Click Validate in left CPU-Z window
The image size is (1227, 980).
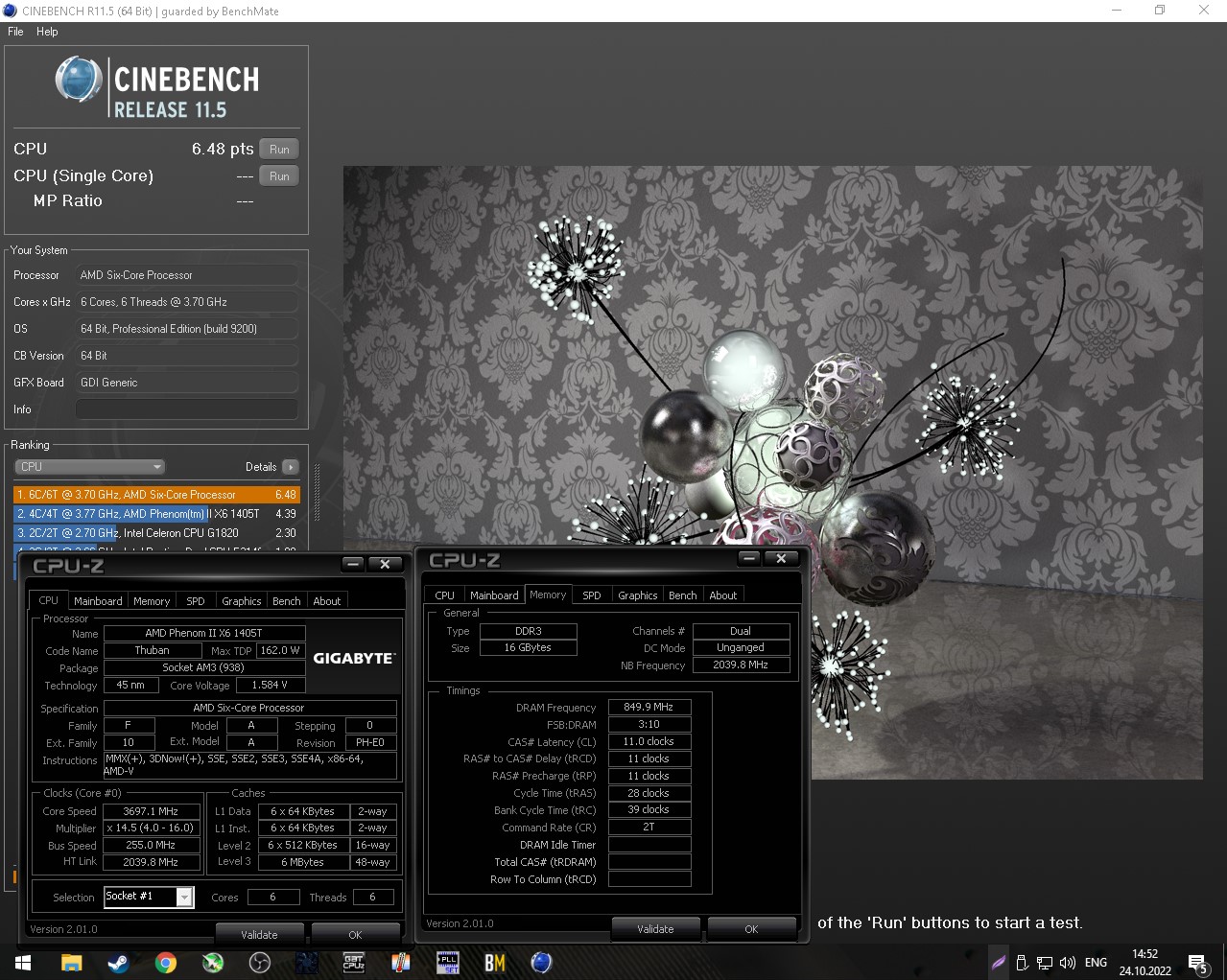click(x=259, y=935)
